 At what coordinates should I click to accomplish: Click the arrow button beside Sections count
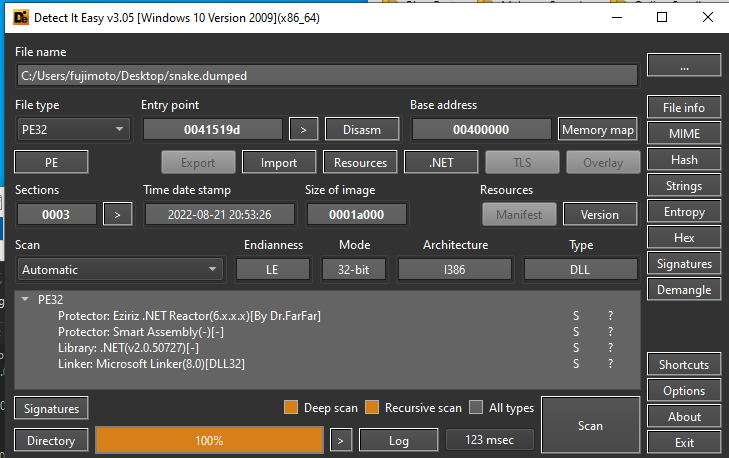(x=118, y=214)
